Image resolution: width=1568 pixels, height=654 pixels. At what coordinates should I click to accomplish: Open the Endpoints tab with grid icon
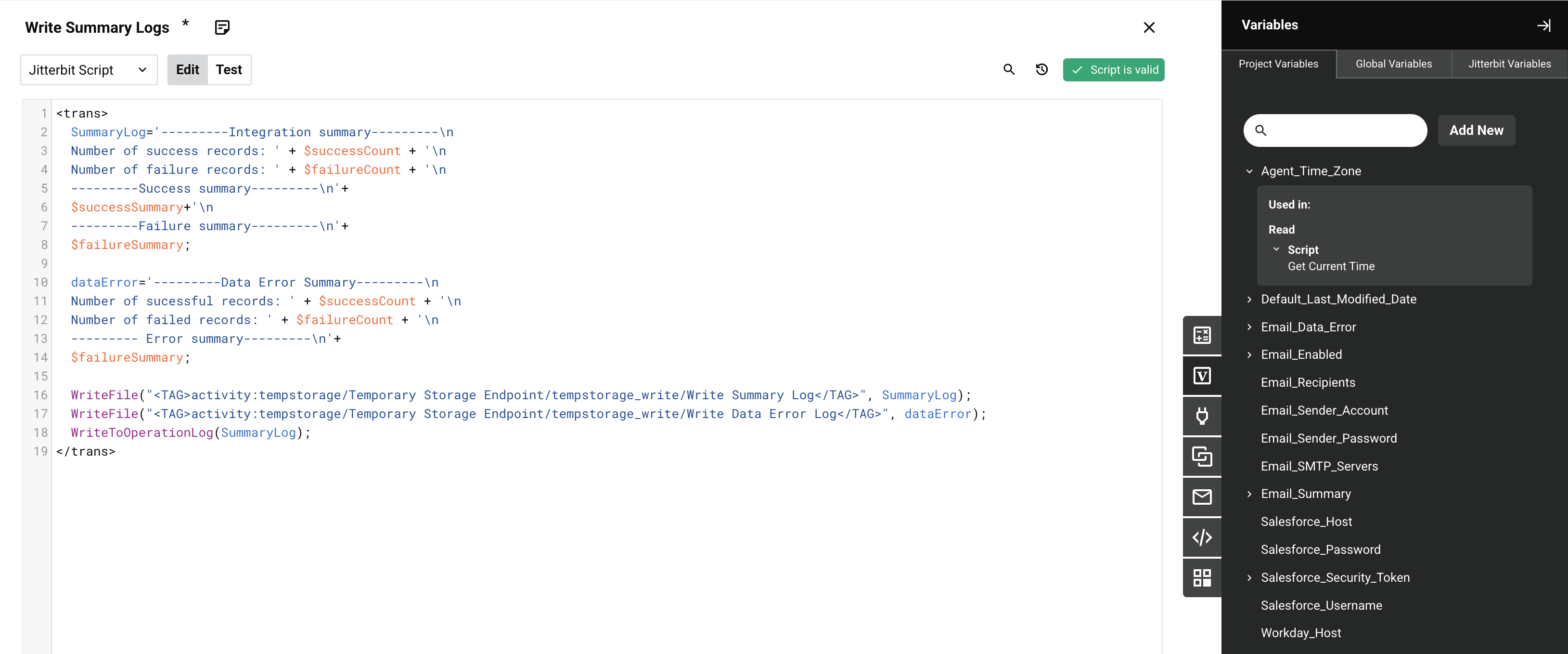(x=1202, y=577)
